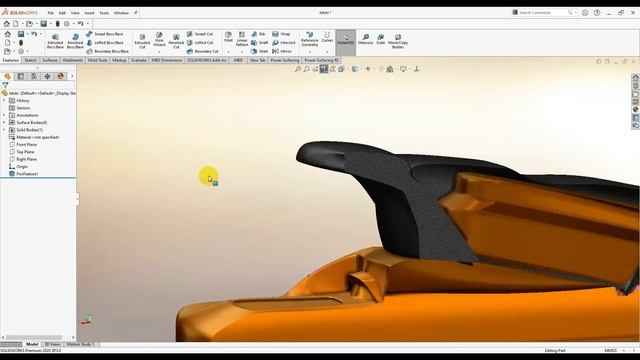Open DisplayManager panel tab
The image size is (640, 360).
[x=61, y=76]
